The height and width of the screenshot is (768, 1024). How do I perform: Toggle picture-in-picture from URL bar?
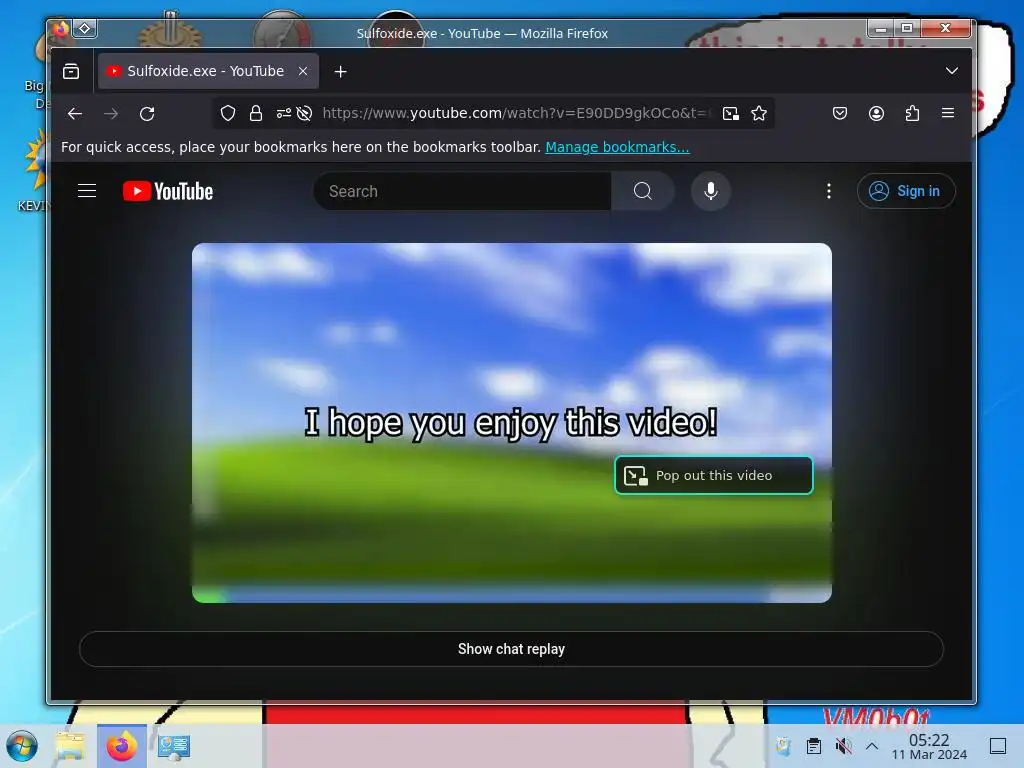click(731, 114)
